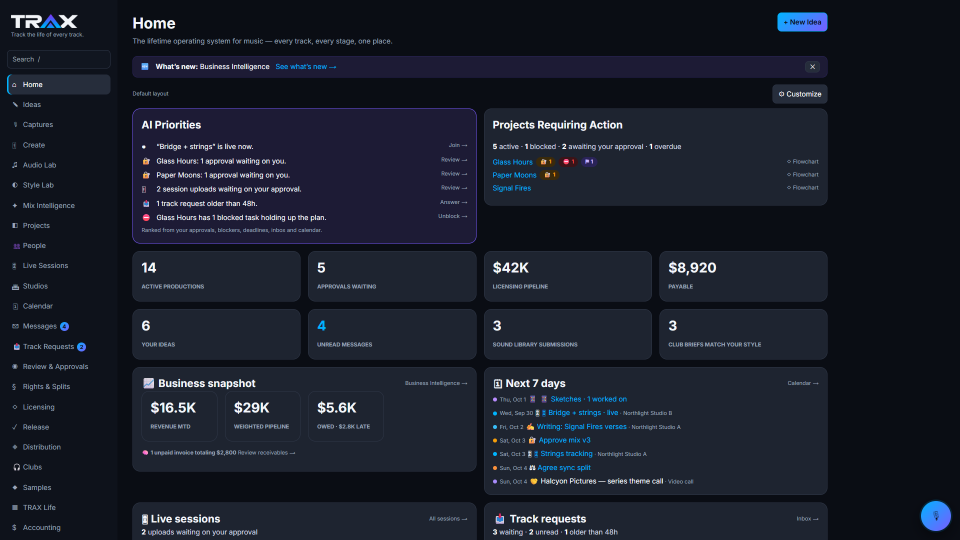Click the TRAX Life icon
The image size is (960, 540).
pyautogui.click(x=15, y=508)
